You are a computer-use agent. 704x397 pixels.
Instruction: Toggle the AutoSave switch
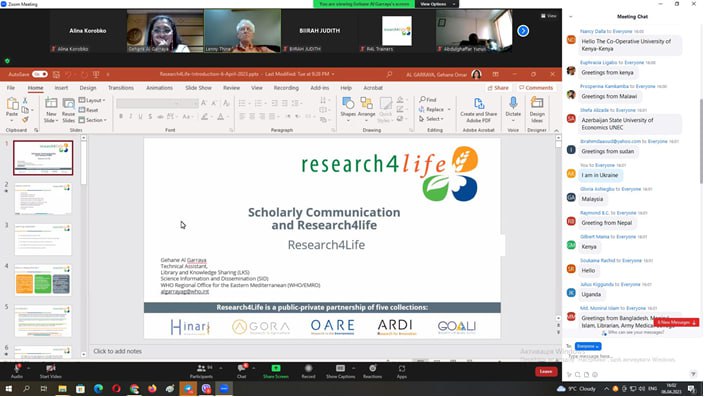[40, 74]
